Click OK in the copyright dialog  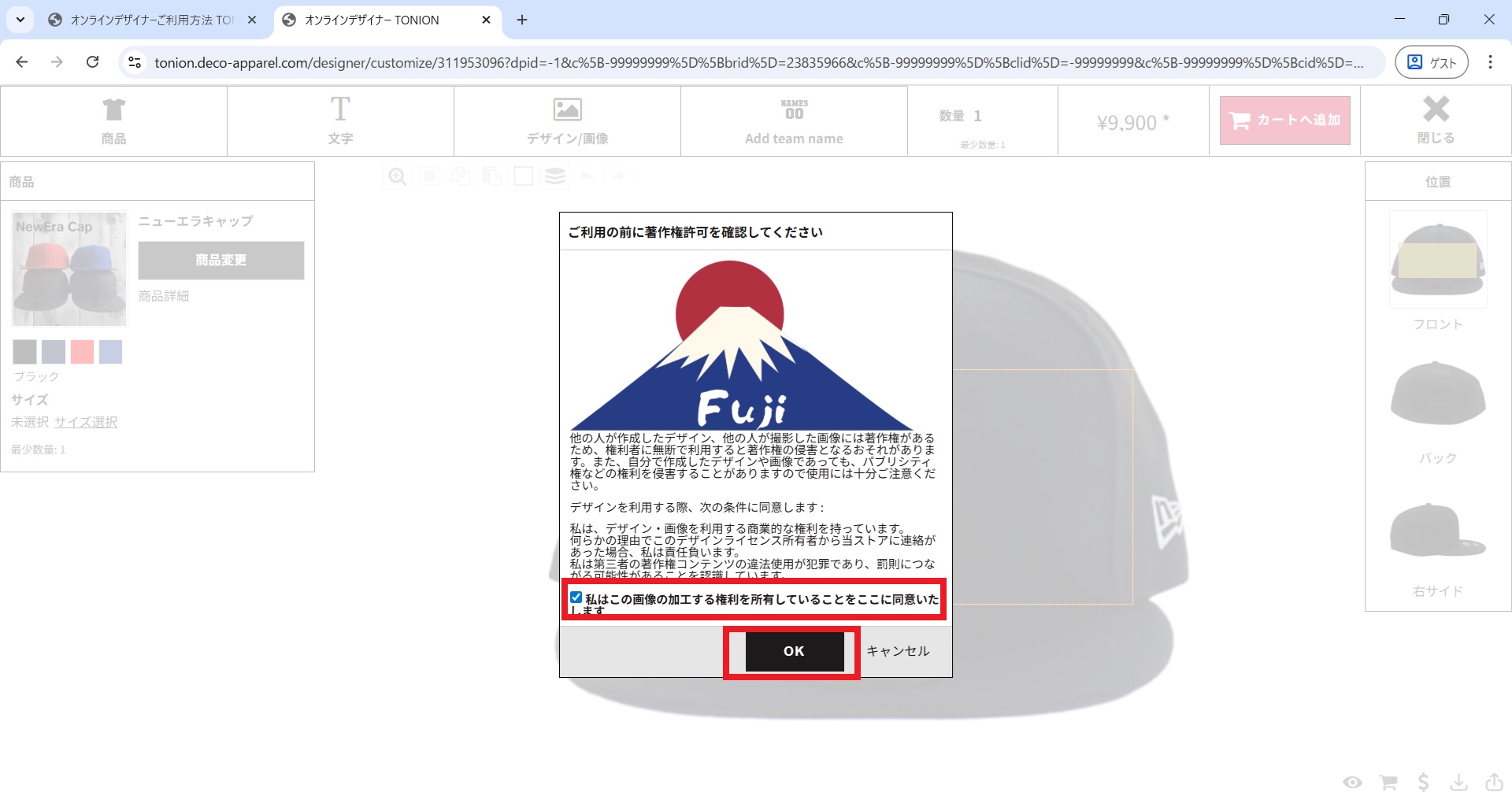click(794, 651)
